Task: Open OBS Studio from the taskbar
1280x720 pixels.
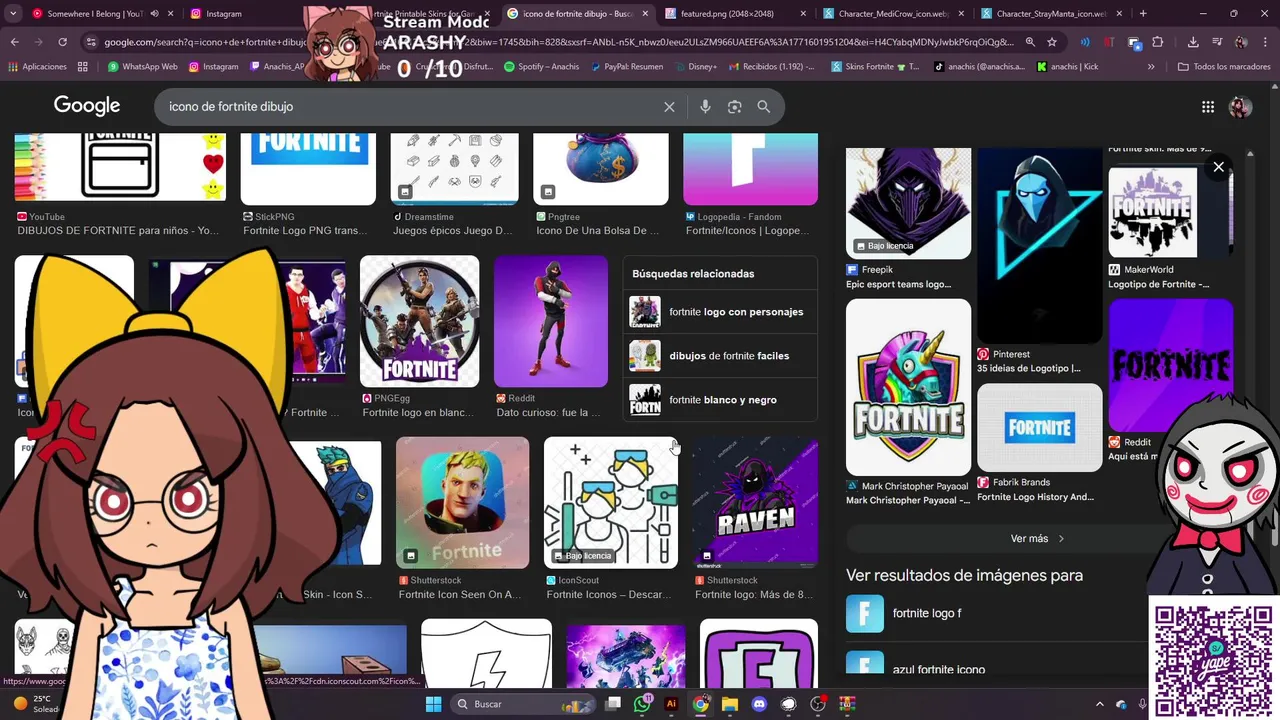Action: [x=818, y=704]
